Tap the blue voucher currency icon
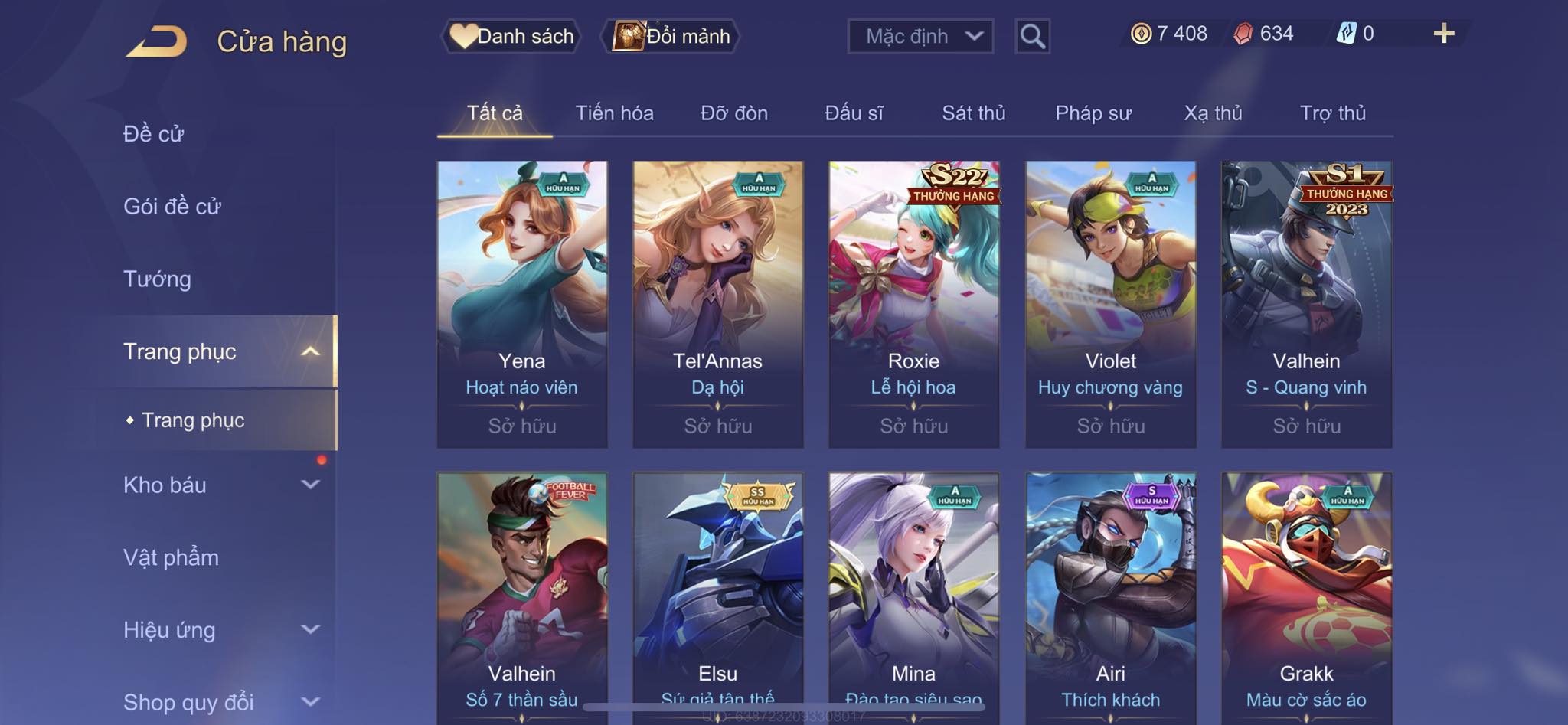This screenshot has width=1568, height=725. point(1347,34)
